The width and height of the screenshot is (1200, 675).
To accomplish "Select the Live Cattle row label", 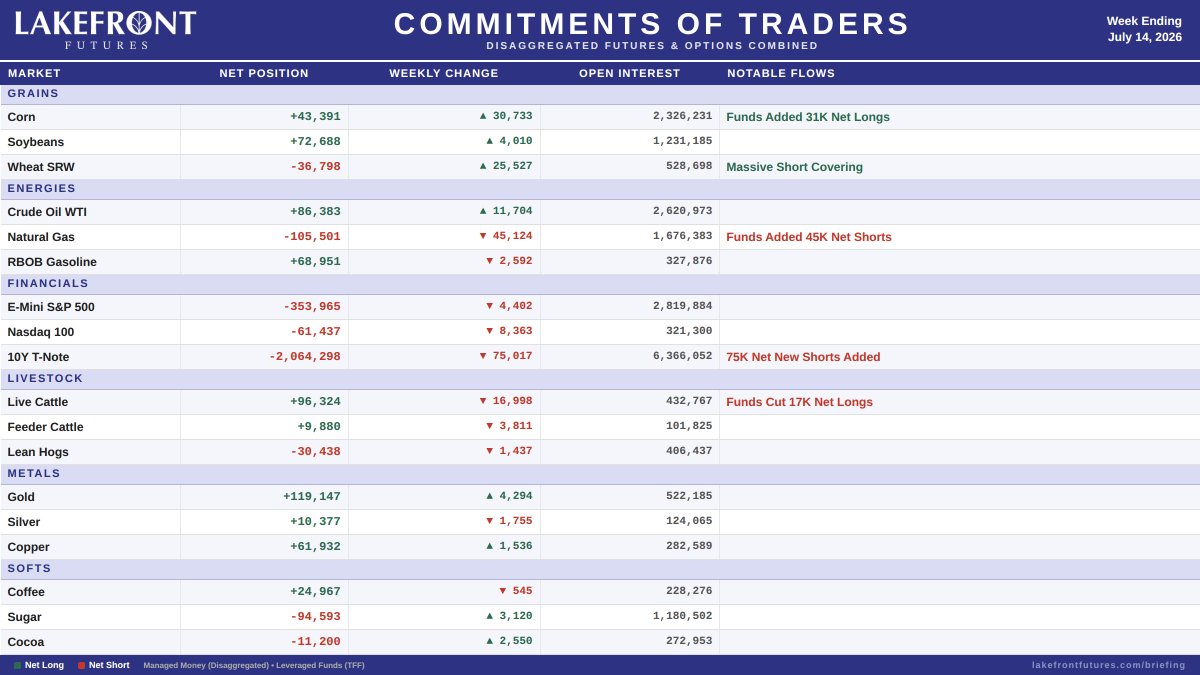I will point(38,402).
